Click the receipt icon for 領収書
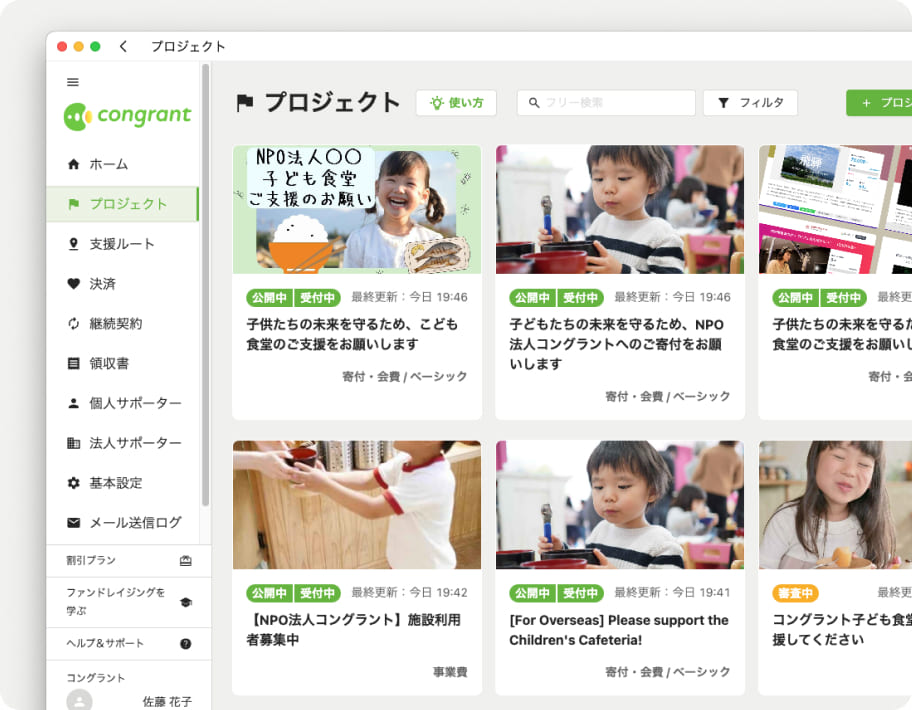The height and width of the screenshot is (710, 912). [x=73, y=363]
